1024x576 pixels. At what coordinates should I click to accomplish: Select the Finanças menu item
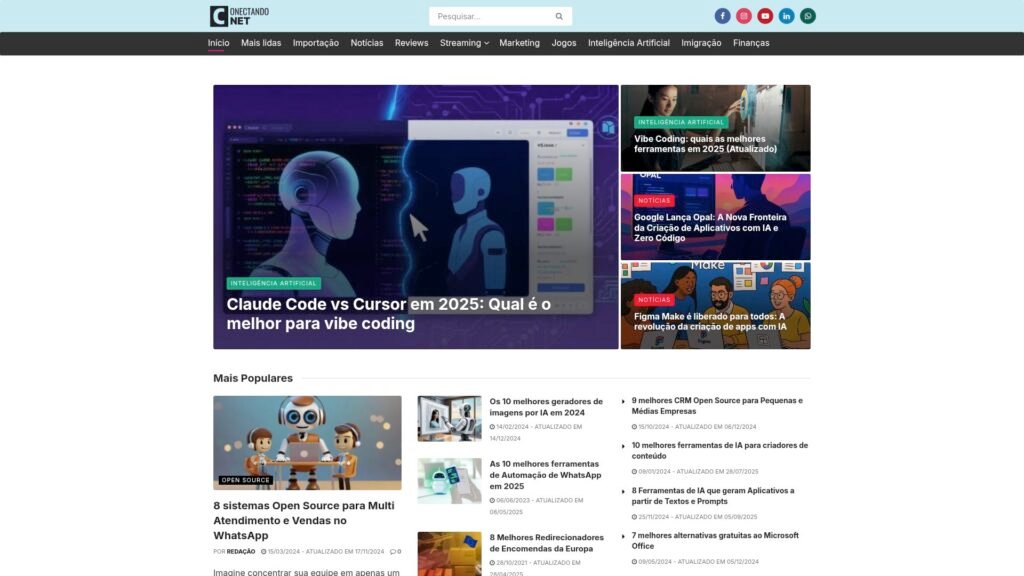pos(751,43)
